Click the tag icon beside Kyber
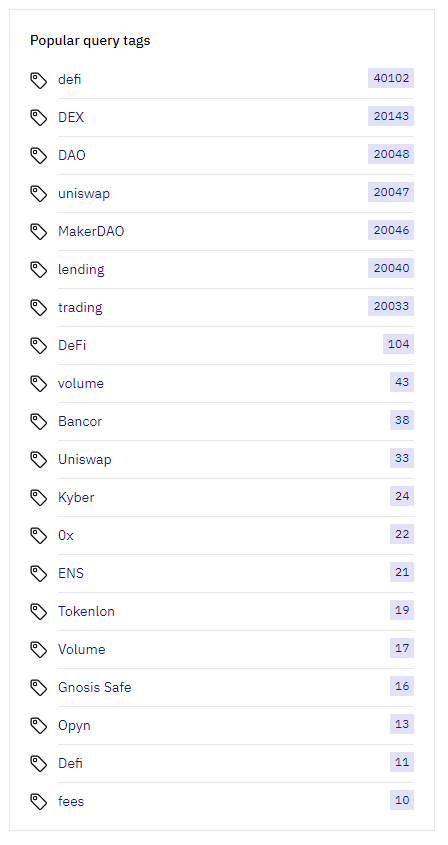Image resolution: width=448 pixels, height=845 pixels. (38, 497)
